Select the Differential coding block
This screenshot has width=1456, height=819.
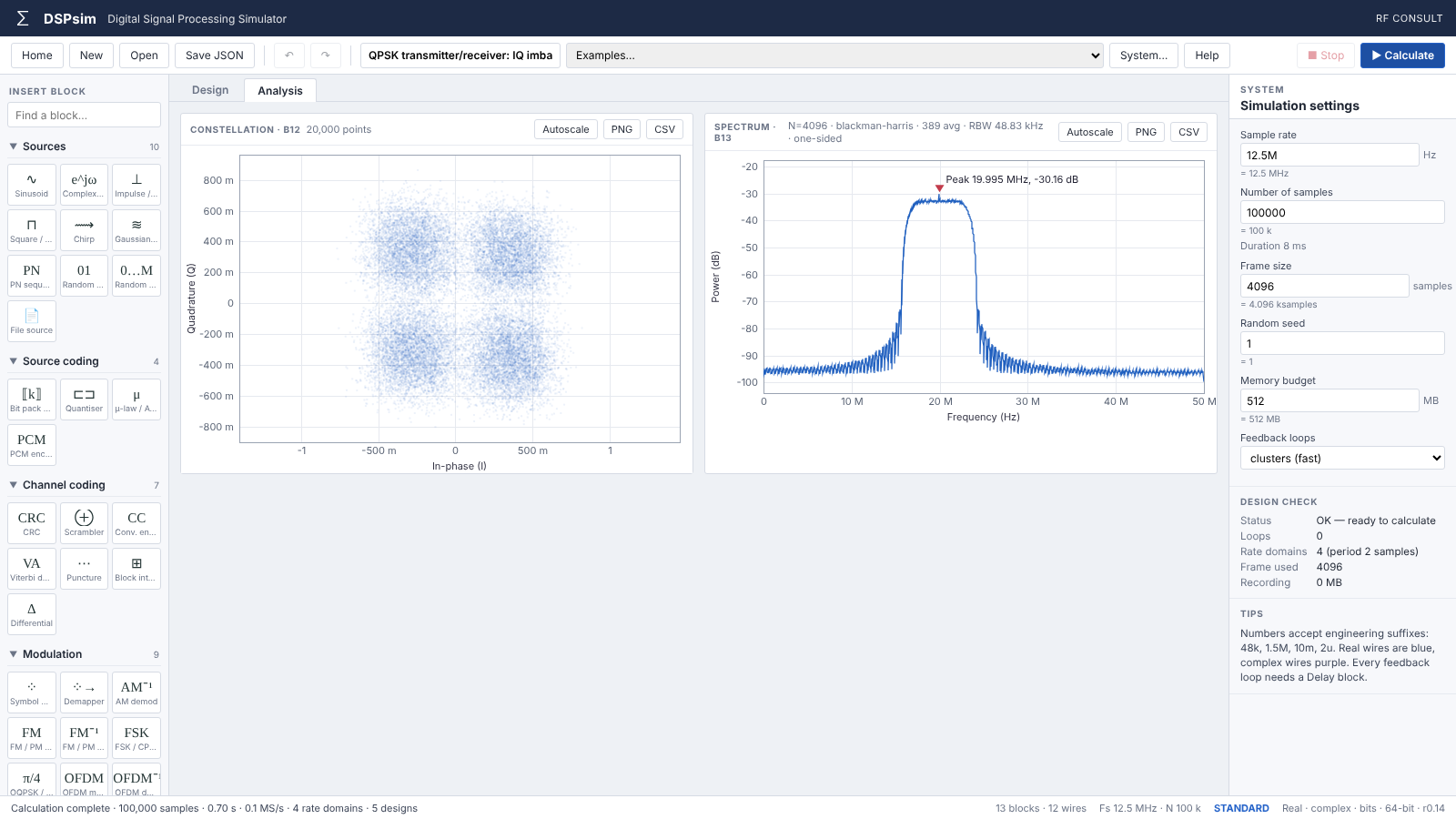coord(32,614)
